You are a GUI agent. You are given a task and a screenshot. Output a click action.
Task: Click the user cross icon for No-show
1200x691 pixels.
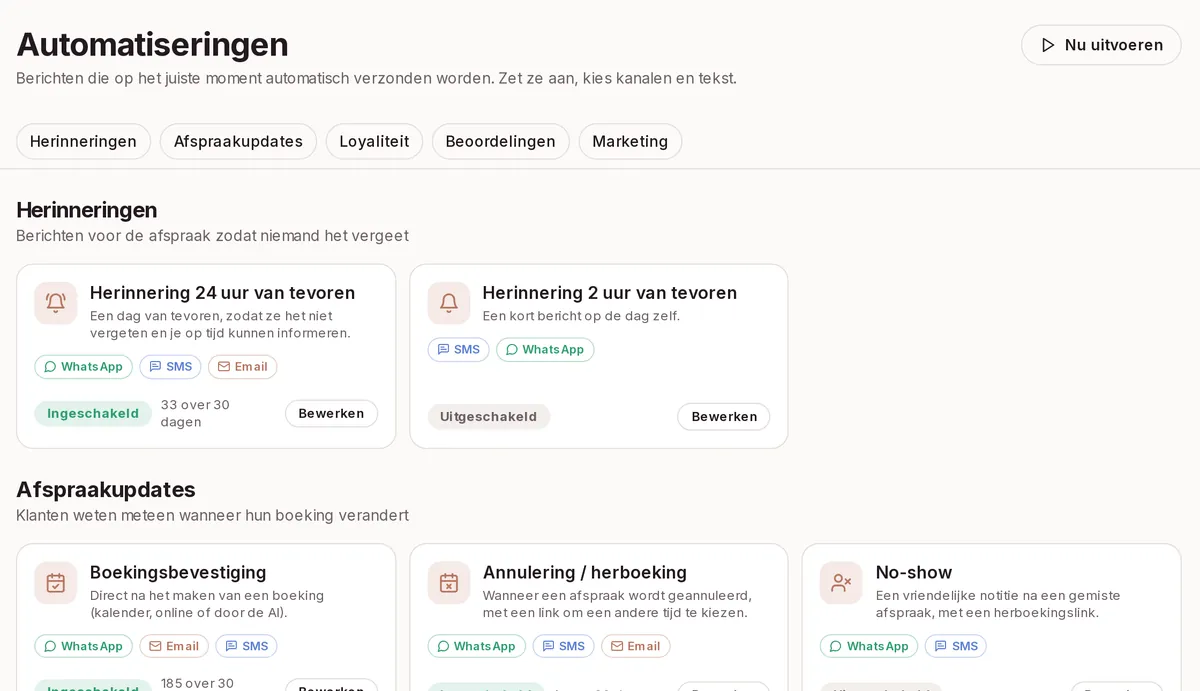coord(841,583)
